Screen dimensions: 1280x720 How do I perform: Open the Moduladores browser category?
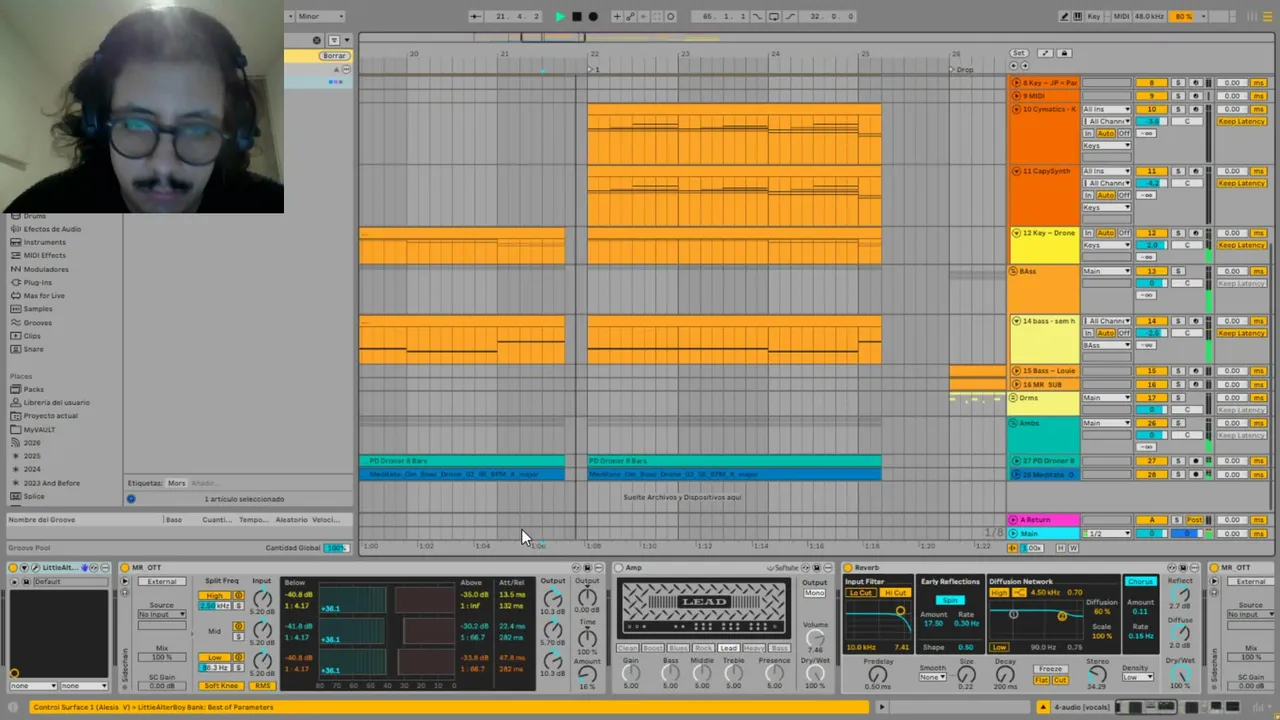(46, 269)
